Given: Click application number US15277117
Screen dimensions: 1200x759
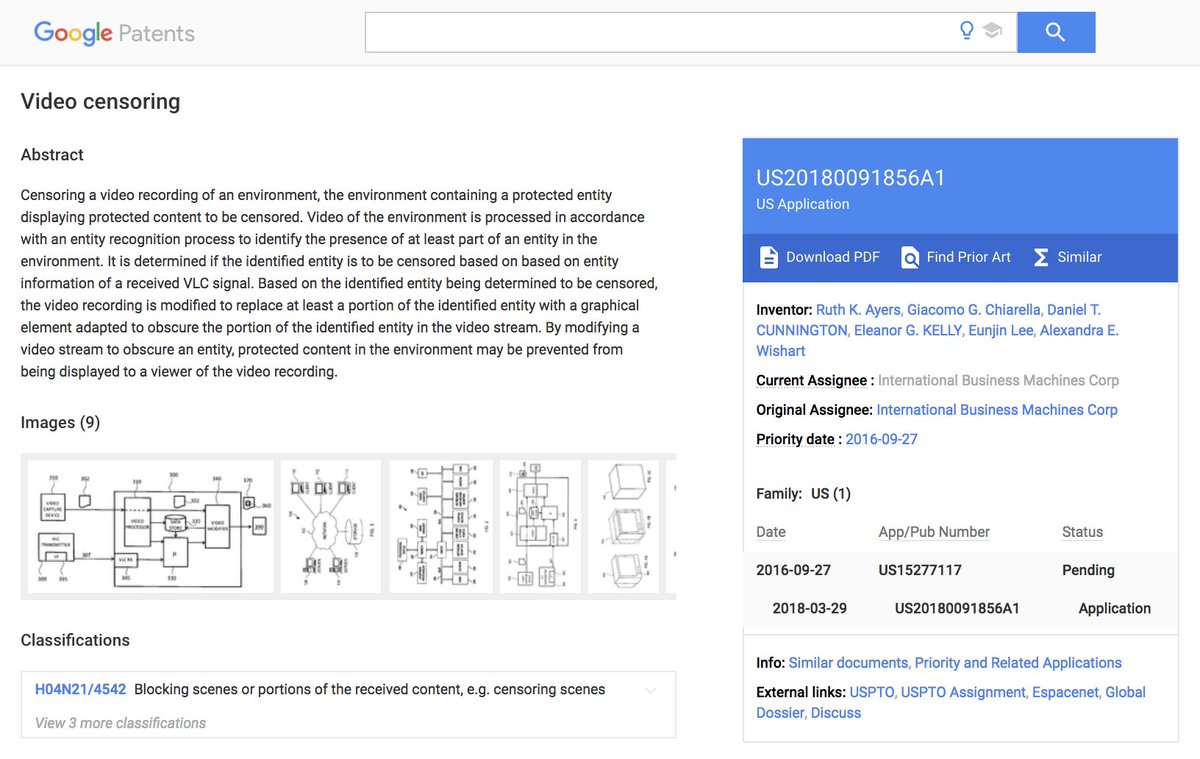Looking at the screenshot, I should (920, 570).
